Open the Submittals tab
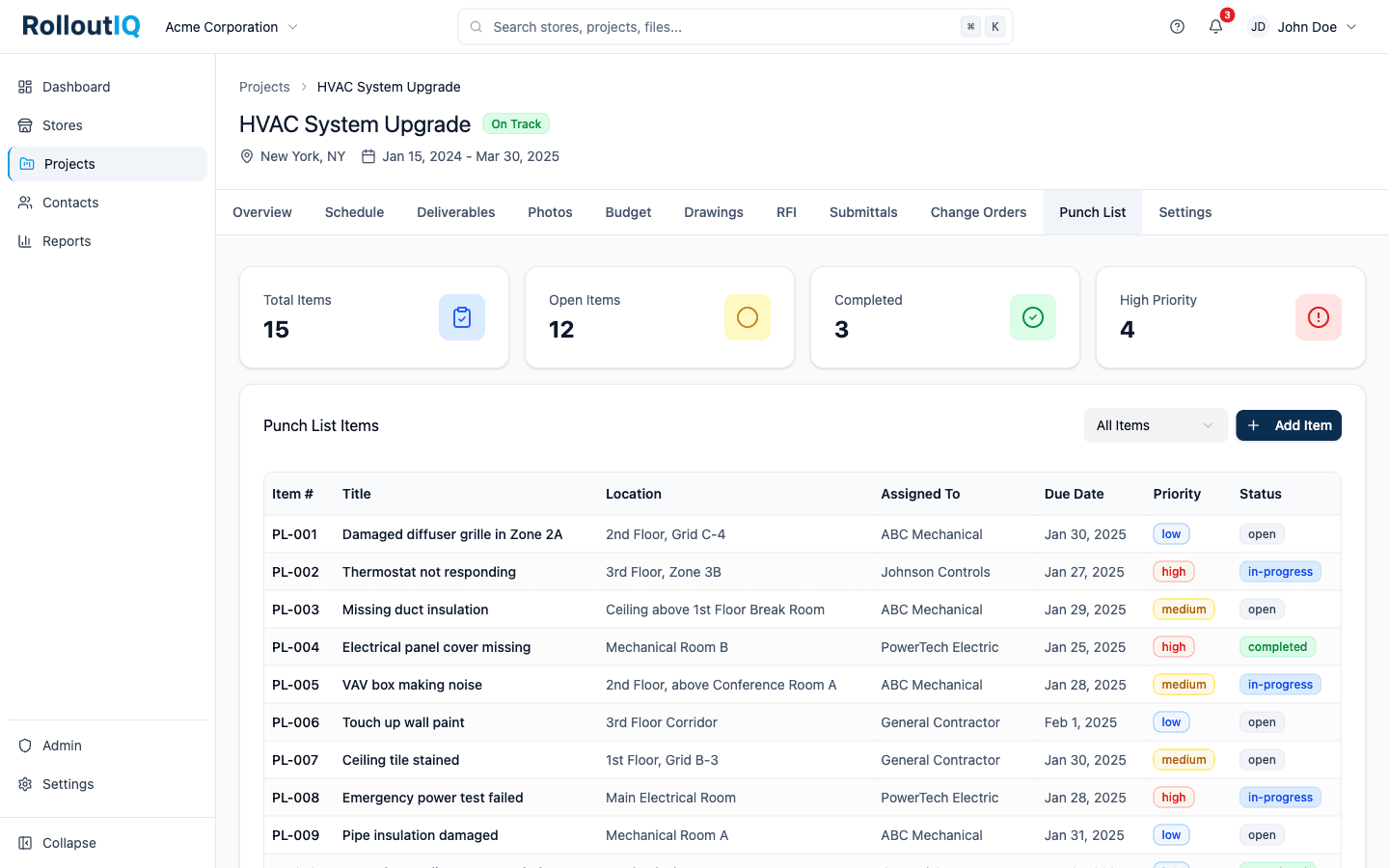 863,212
